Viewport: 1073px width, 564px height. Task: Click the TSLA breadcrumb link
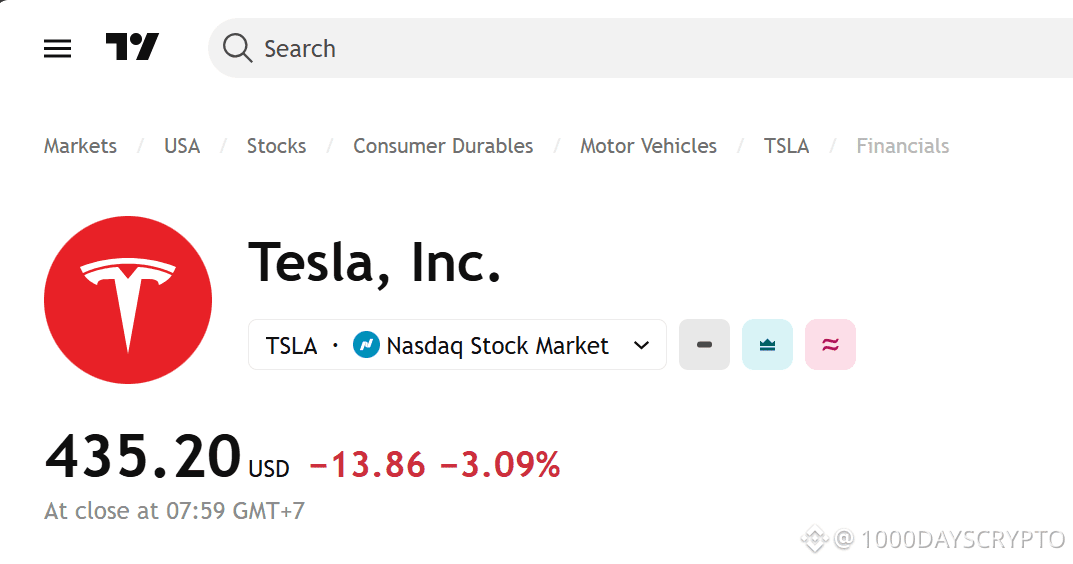786,146
